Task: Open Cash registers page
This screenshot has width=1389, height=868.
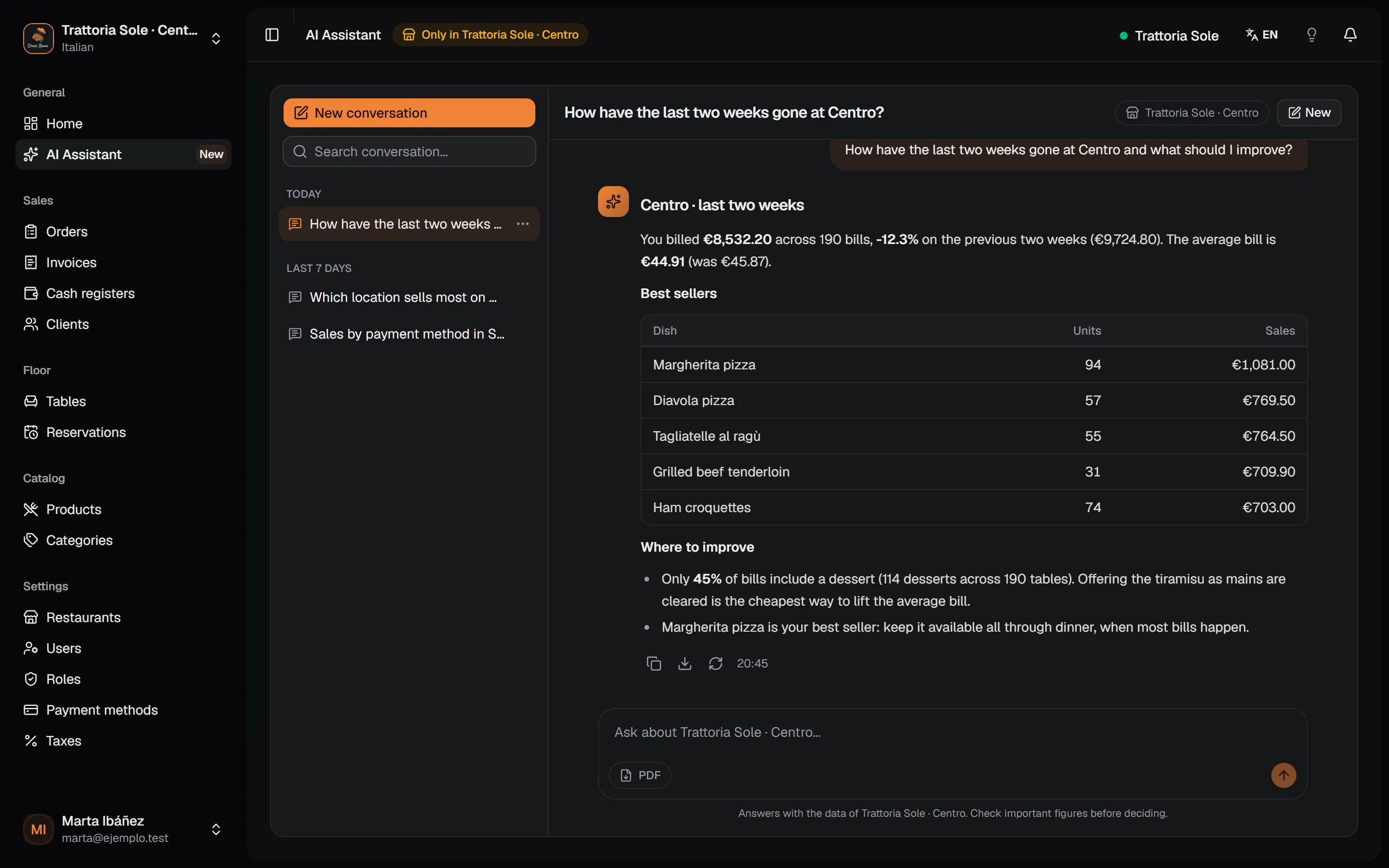Action: point(123,293)
